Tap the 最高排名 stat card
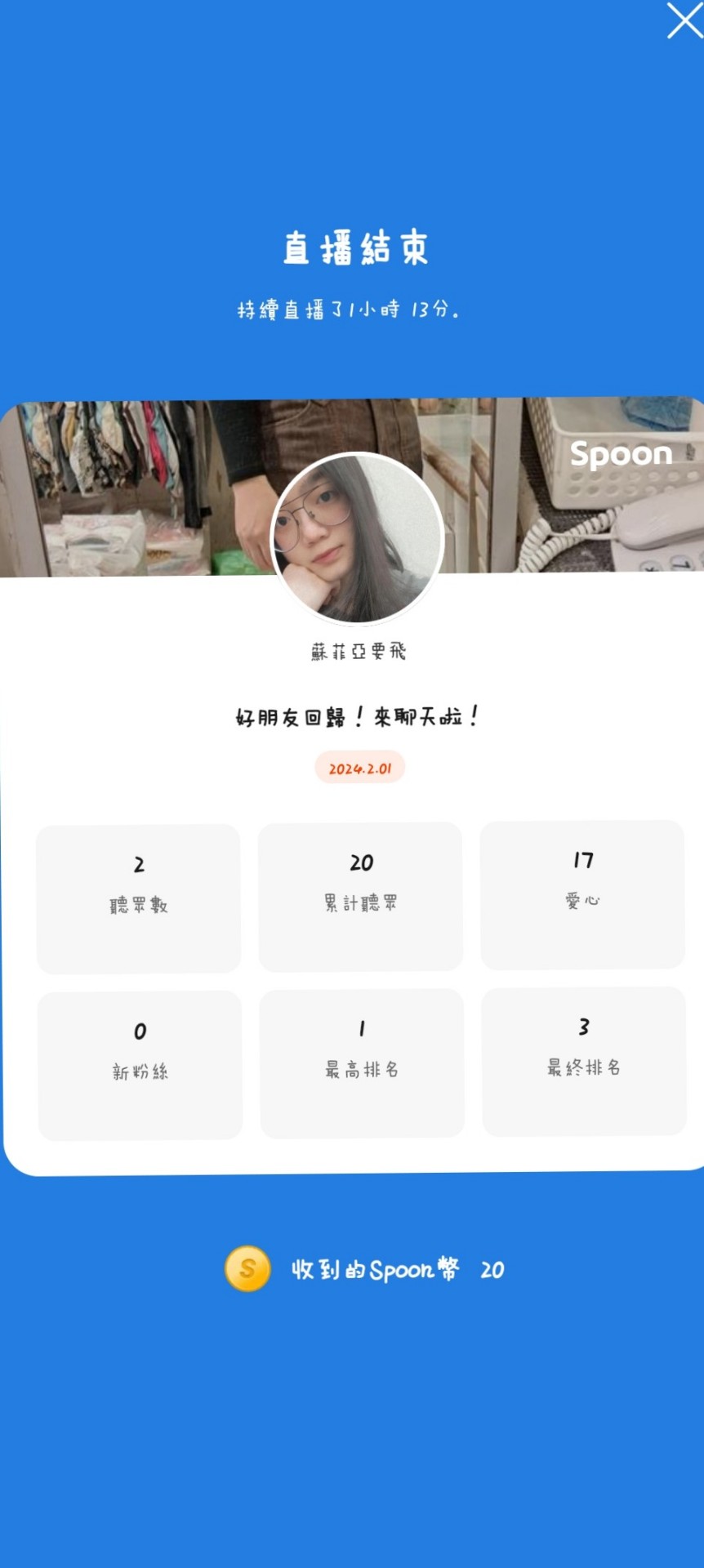 [x=362, y=1063]
